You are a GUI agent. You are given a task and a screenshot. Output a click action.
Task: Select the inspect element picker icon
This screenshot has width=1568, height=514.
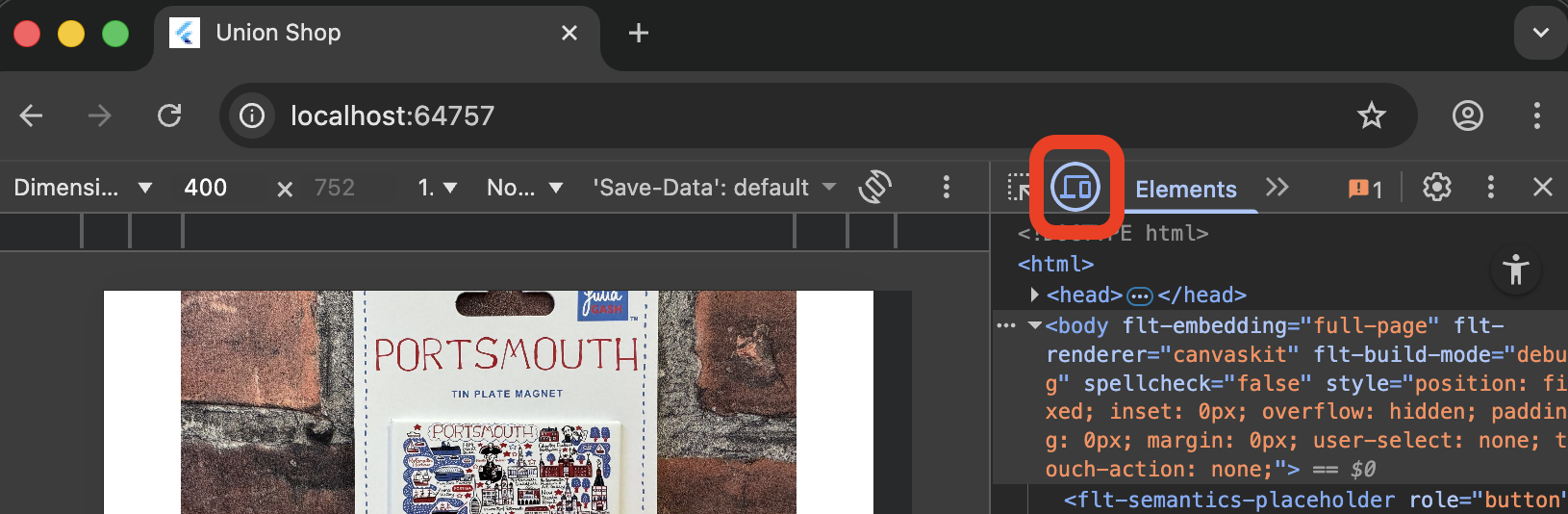(1018, 188)
